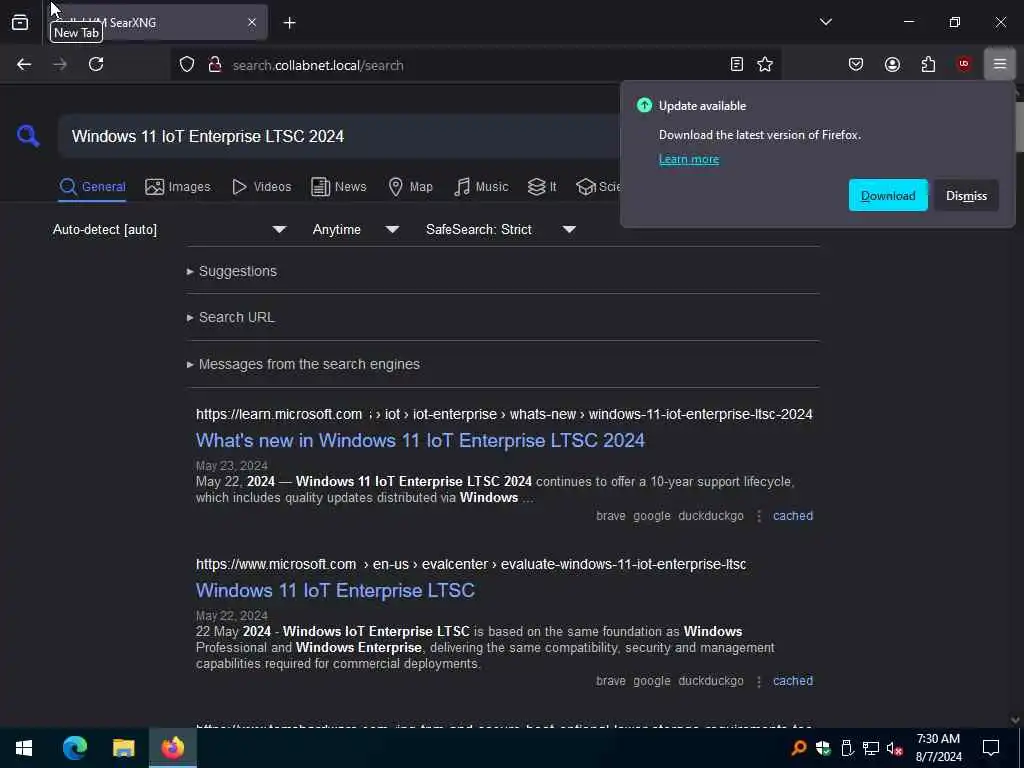Image resolution: width=1024 pixels, height=768 pixels.
Task: Toggle reader view icon in address bar
Action: (x=737, y=64)
